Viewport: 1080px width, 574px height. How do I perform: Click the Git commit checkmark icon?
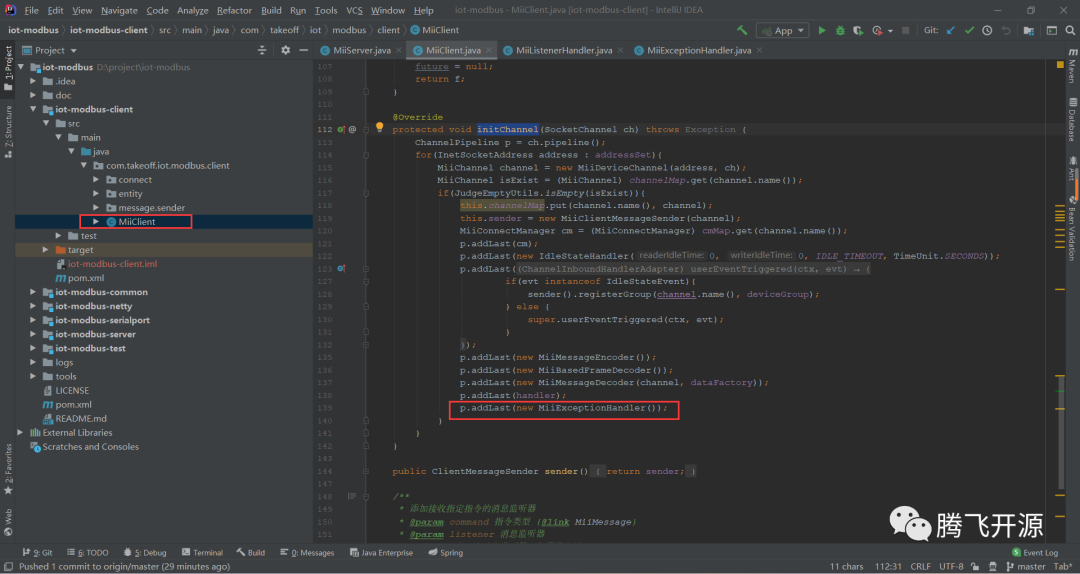pyautogui.click(x=969, y=30)
